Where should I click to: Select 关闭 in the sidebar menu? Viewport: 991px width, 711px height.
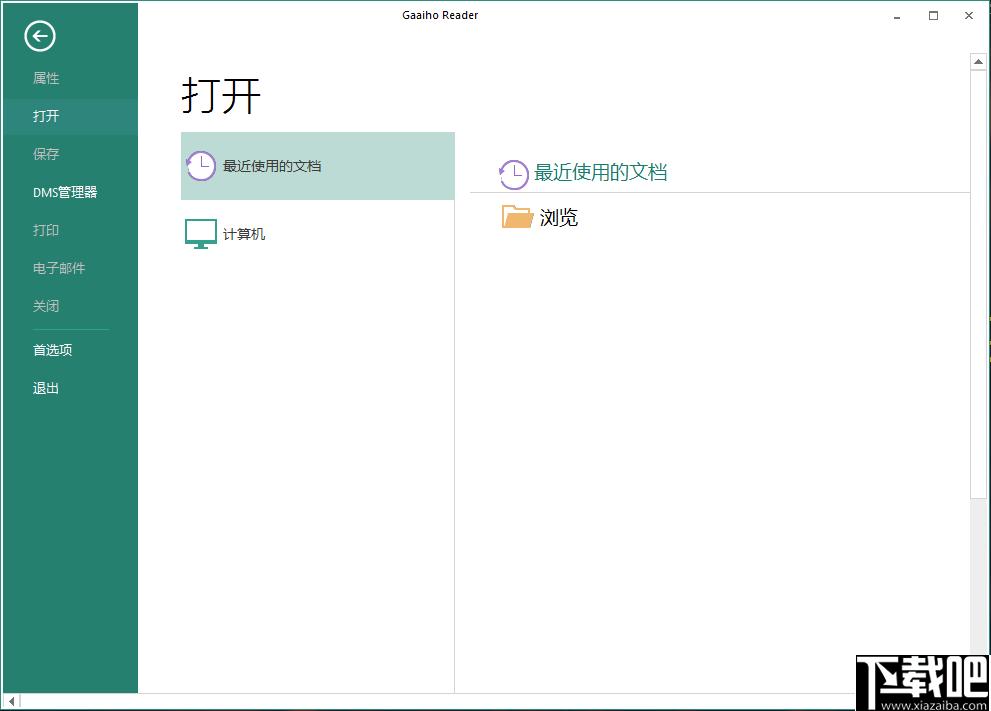(x=46, y=306)
